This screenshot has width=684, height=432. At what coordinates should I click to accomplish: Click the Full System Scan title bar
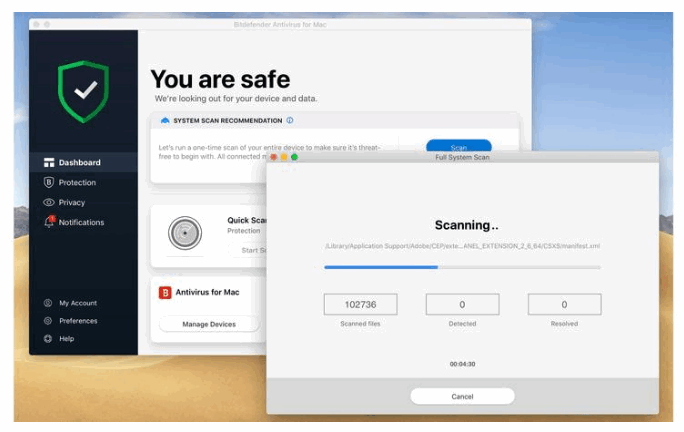462,157
